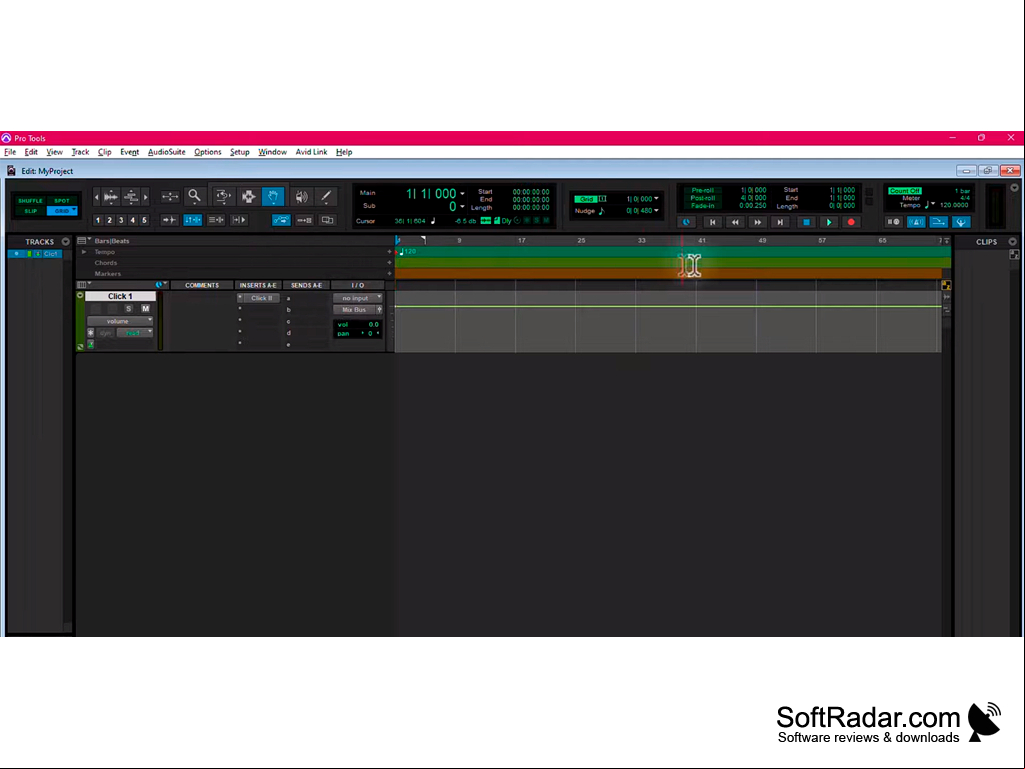Open the AudioSuite menu

click(167, 152)
